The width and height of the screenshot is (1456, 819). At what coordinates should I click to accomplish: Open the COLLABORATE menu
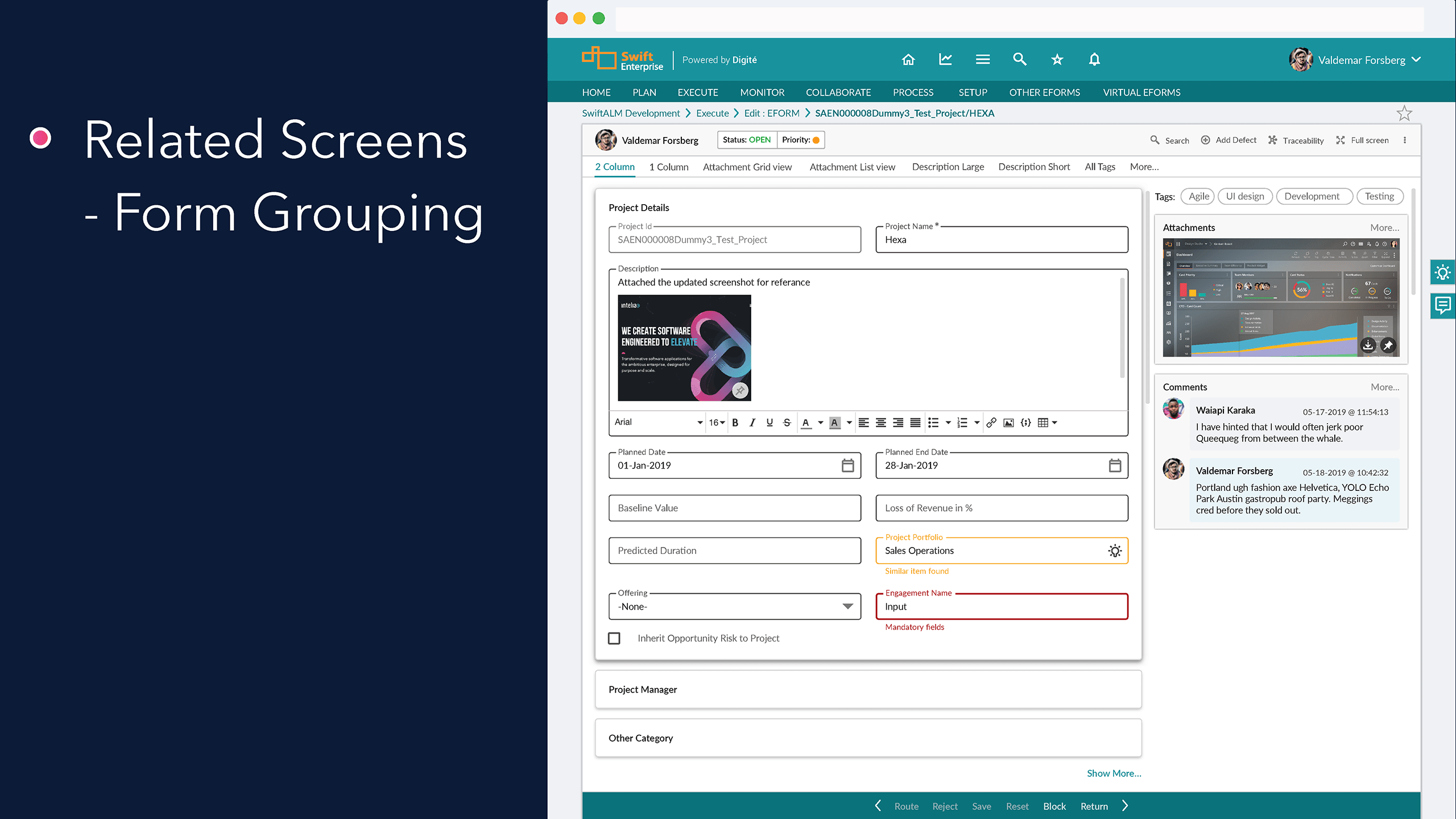tap(838, 92)
